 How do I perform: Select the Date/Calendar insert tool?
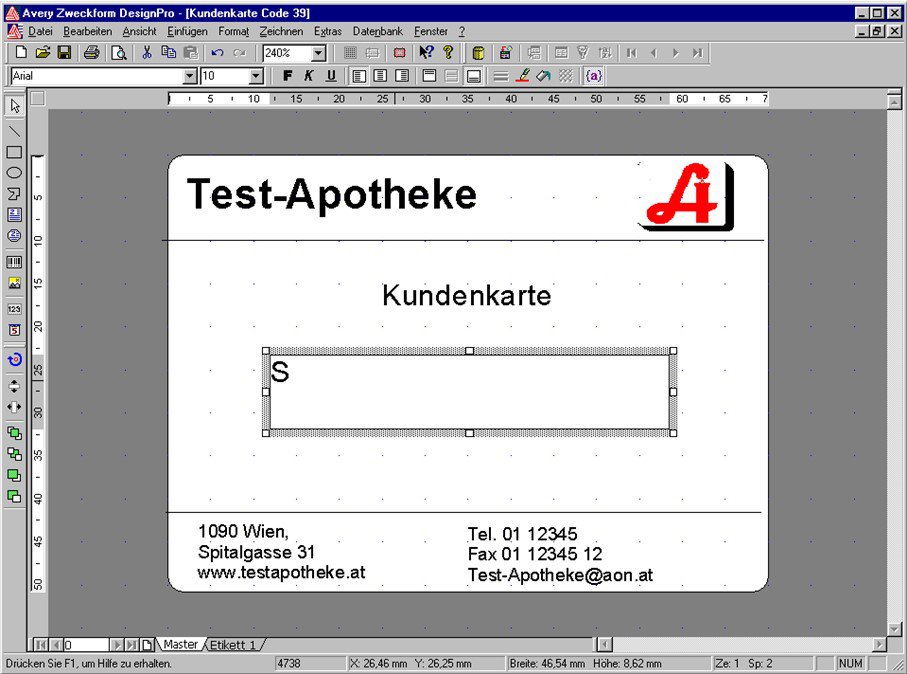(14, 328)
